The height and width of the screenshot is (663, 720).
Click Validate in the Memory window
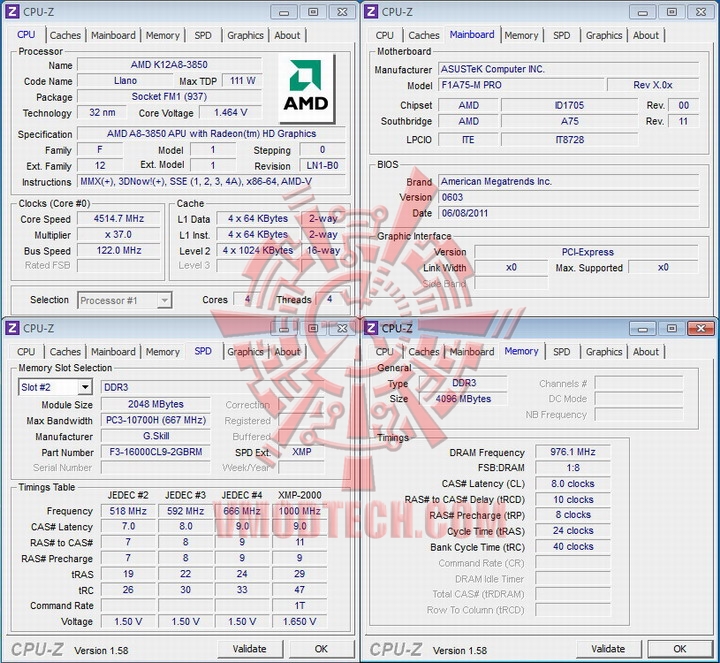click(x=608, y=649)
